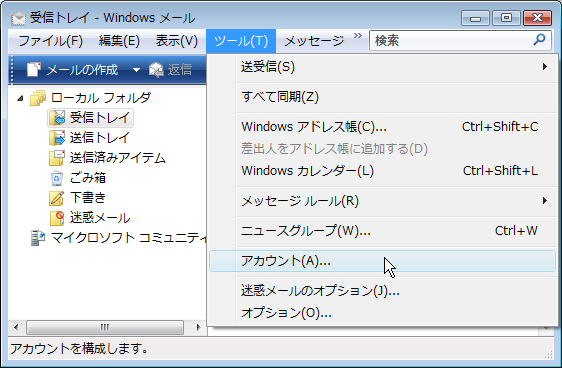Open the Drafts (下書き) folder icon
This screenshot has width=562, height=368.
pos(57,198)
